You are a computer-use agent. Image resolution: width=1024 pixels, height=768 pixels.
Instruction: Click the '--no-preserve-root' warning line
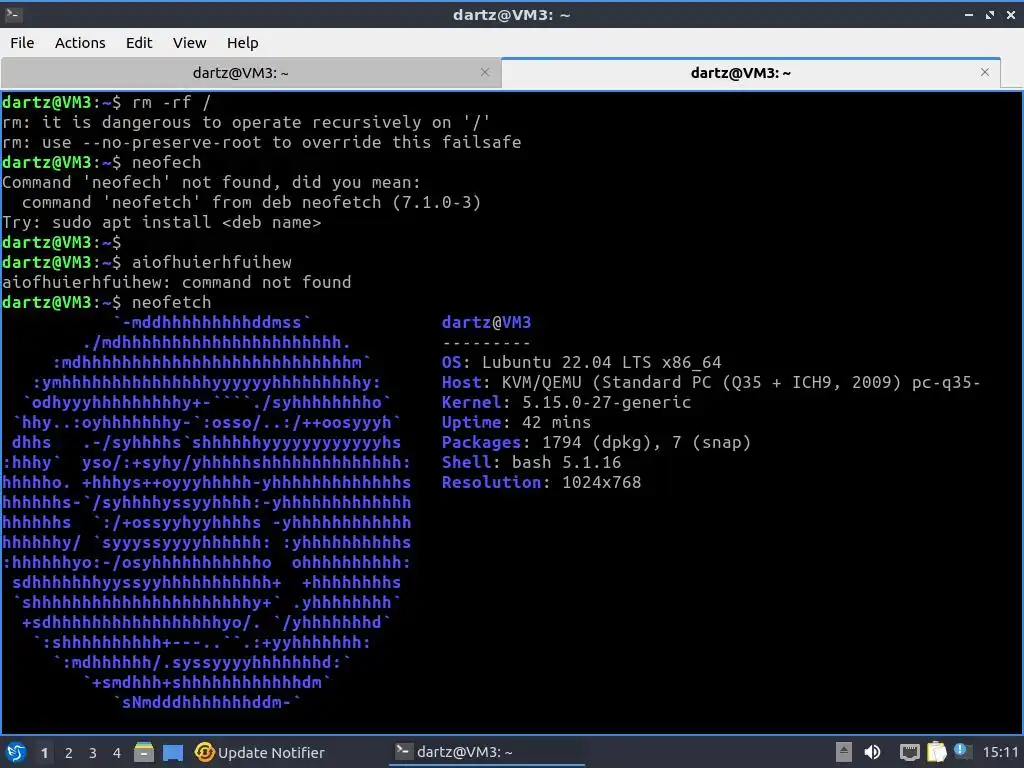[x=261, y=142]
